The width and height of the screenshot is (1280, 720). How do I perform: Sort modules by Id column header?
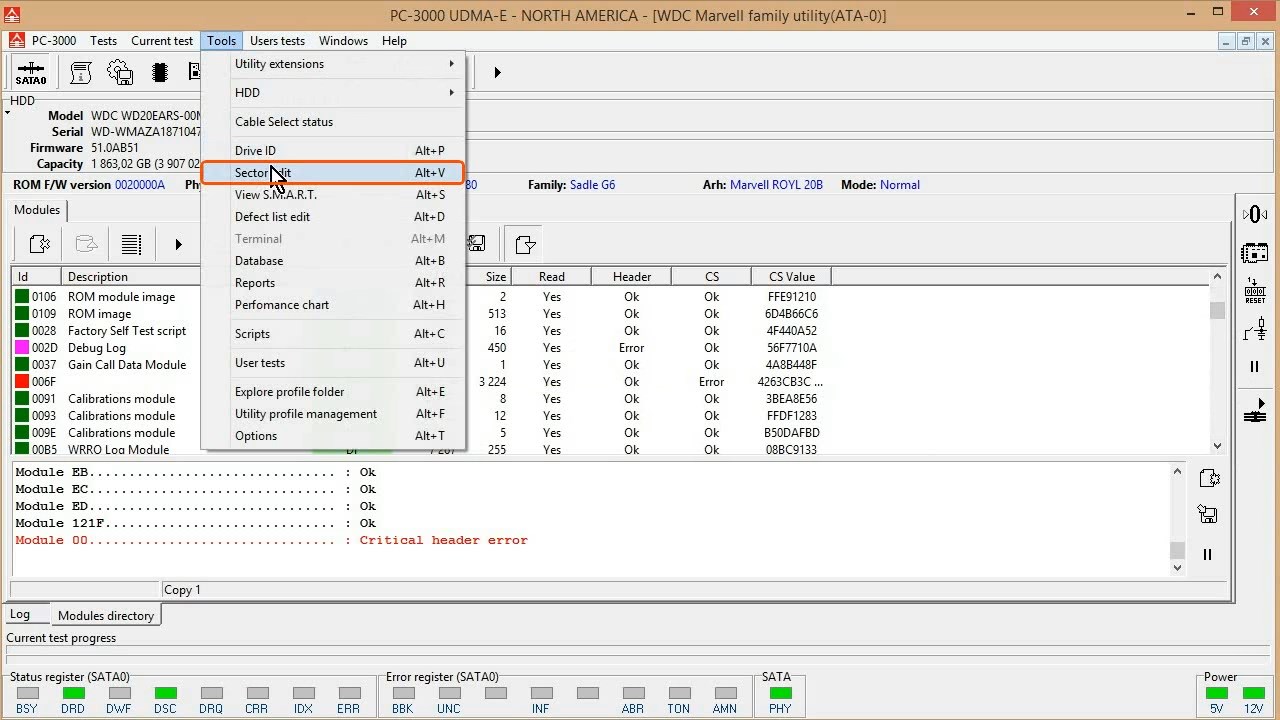pos(36,277)
